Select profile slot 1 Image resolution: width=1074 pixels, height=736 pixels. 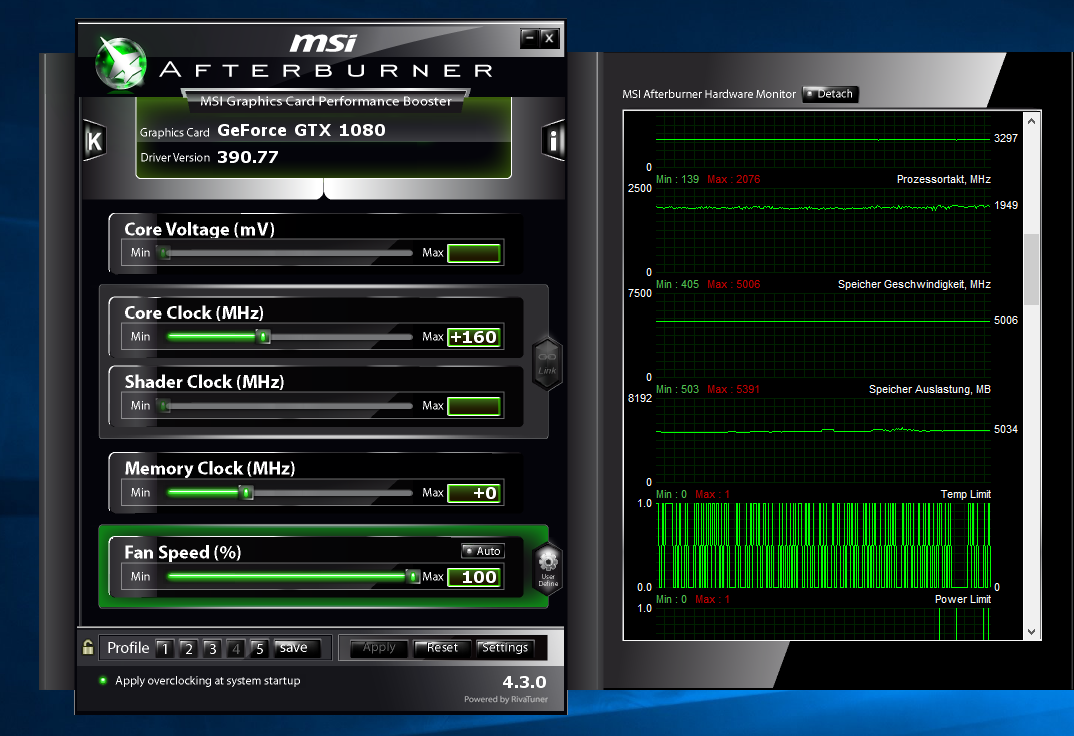click(165, 648)
